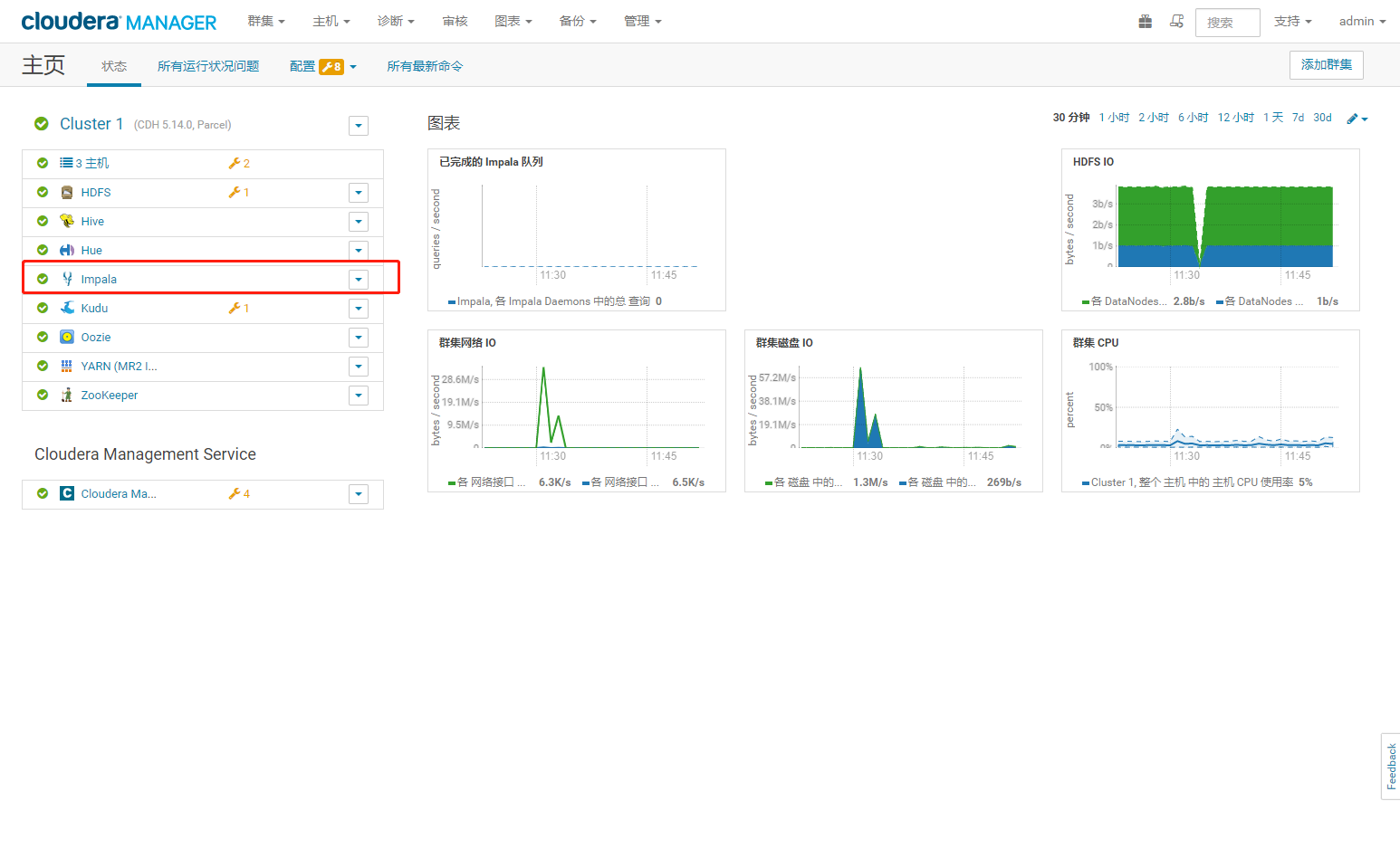Open the 主机 menu

331,21
